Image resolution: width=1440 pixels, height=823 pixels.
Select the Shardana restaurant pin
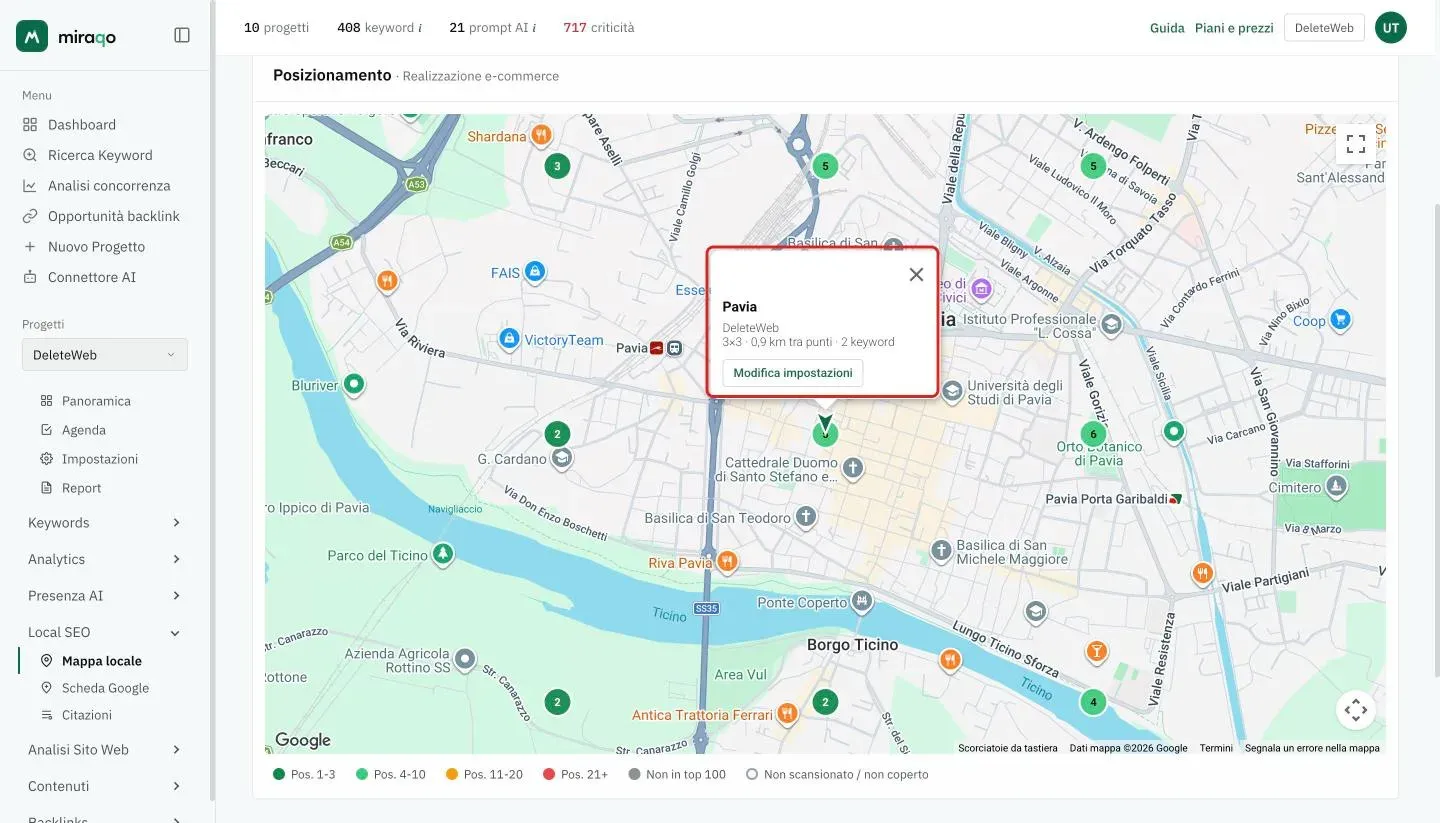(541, 134)
